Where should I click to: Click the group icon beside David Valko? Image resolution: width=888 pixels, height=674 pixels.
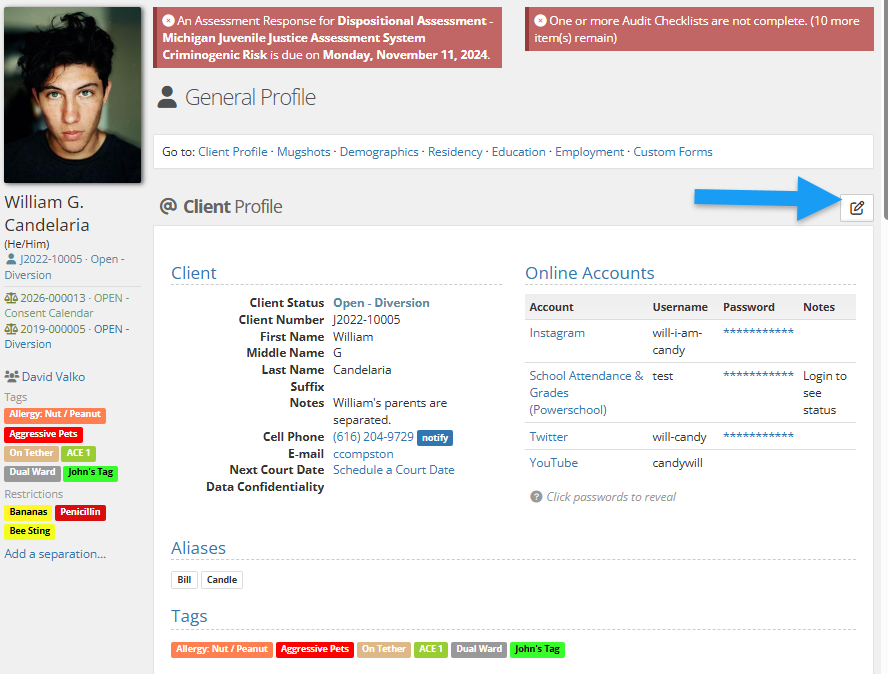tap(12, 377)
